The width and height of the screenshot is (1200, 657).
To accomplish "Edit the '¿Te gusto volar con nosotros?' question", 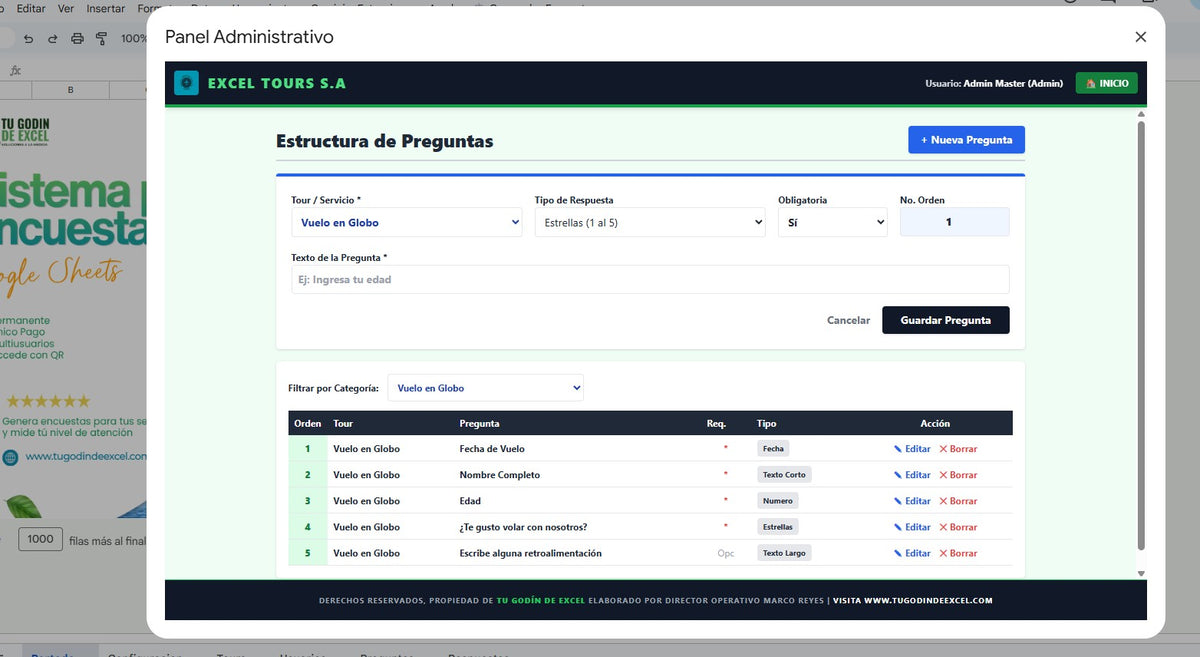I will [x=912, y=527].
